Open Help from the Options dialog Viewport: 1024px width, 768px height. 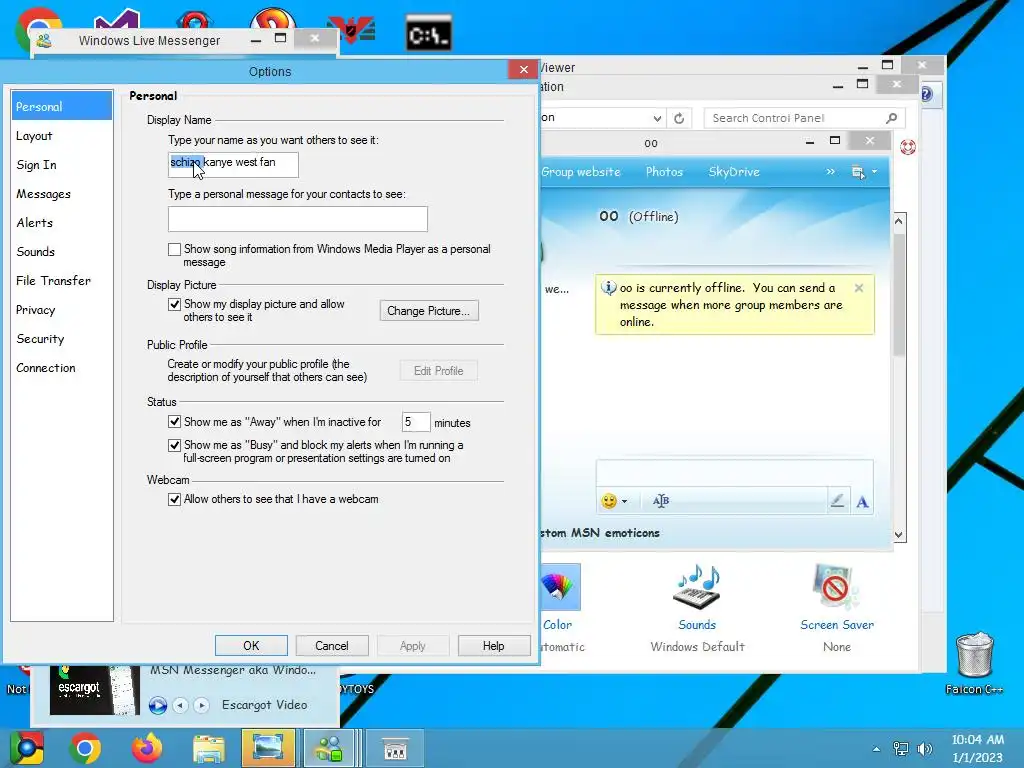point(494,646)
